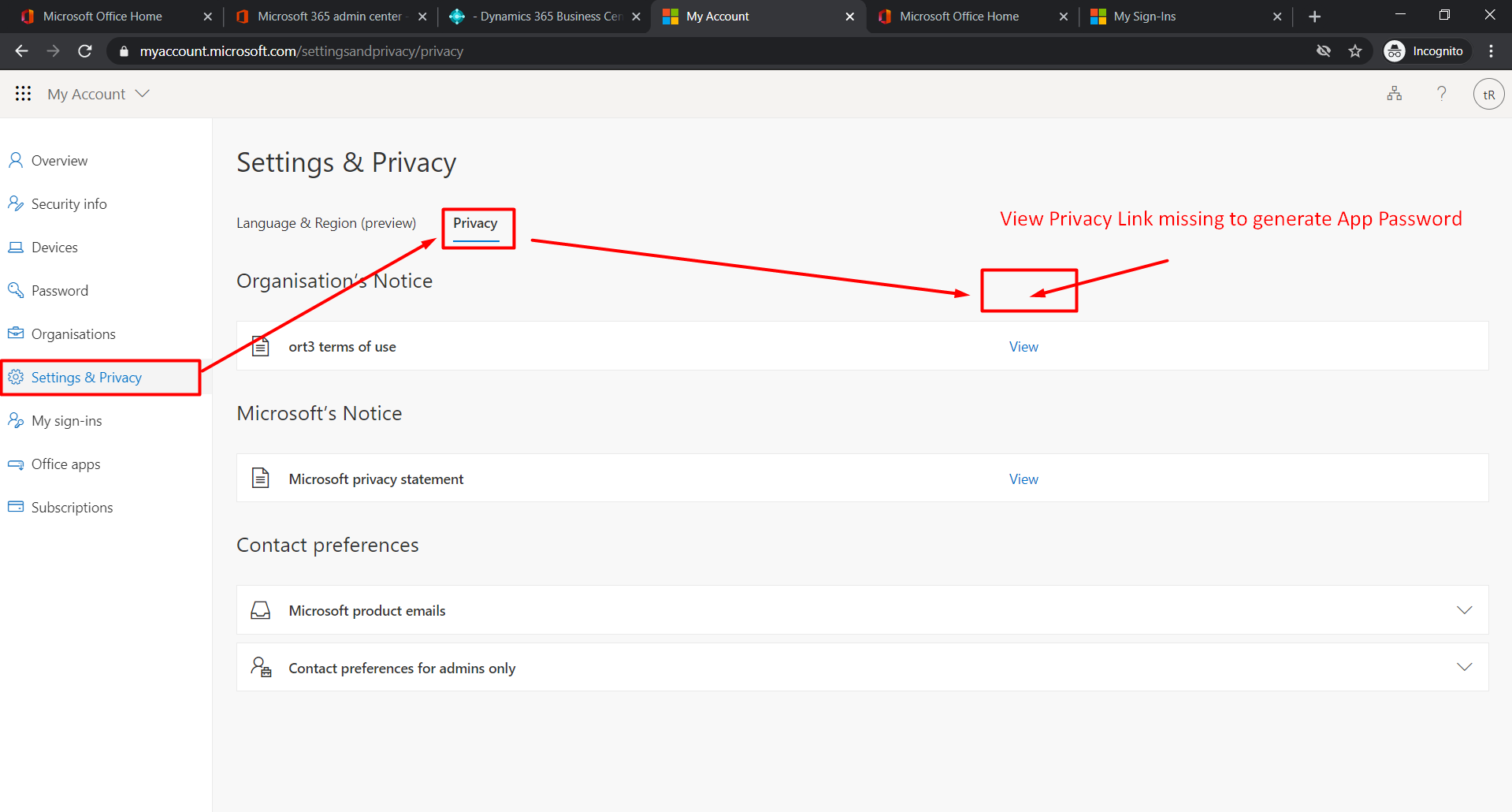
Task: Open My sign-ins in the sidebar
Action: tap(67, 420)
